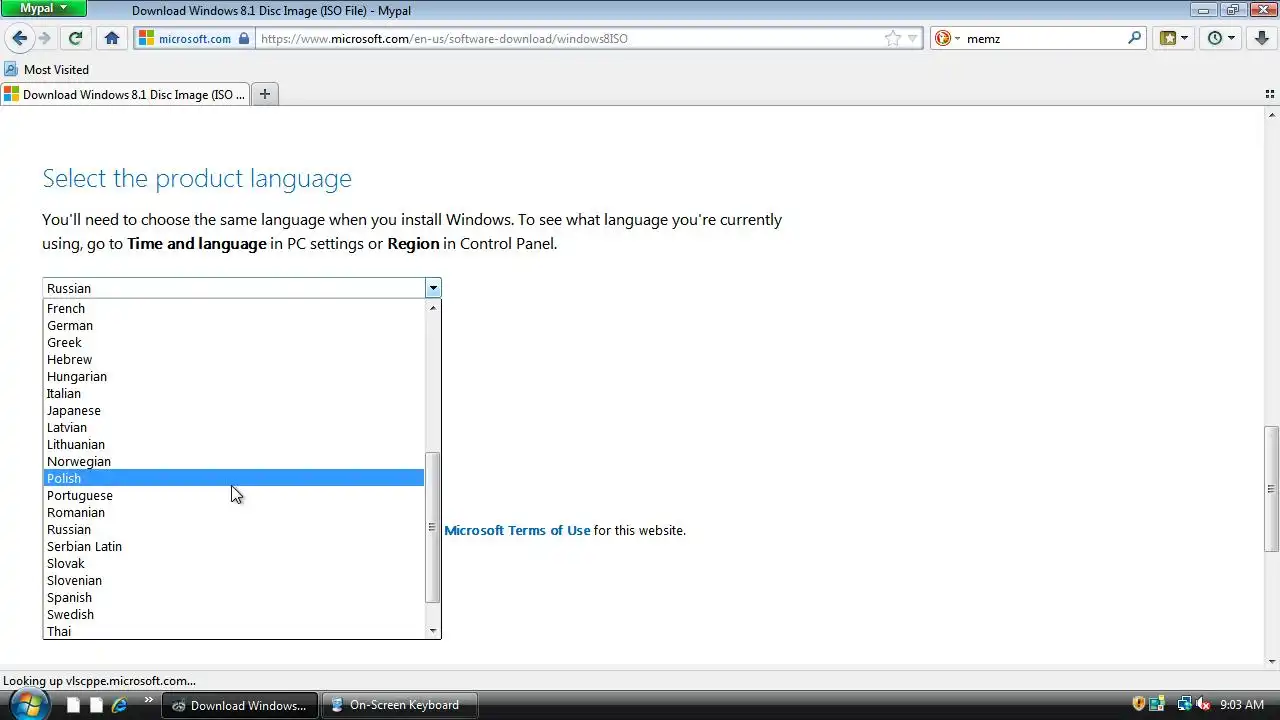Click the microsoft.com site identity padlock
This screenshot has height=720, width=1280.
(x=243, y=38)
